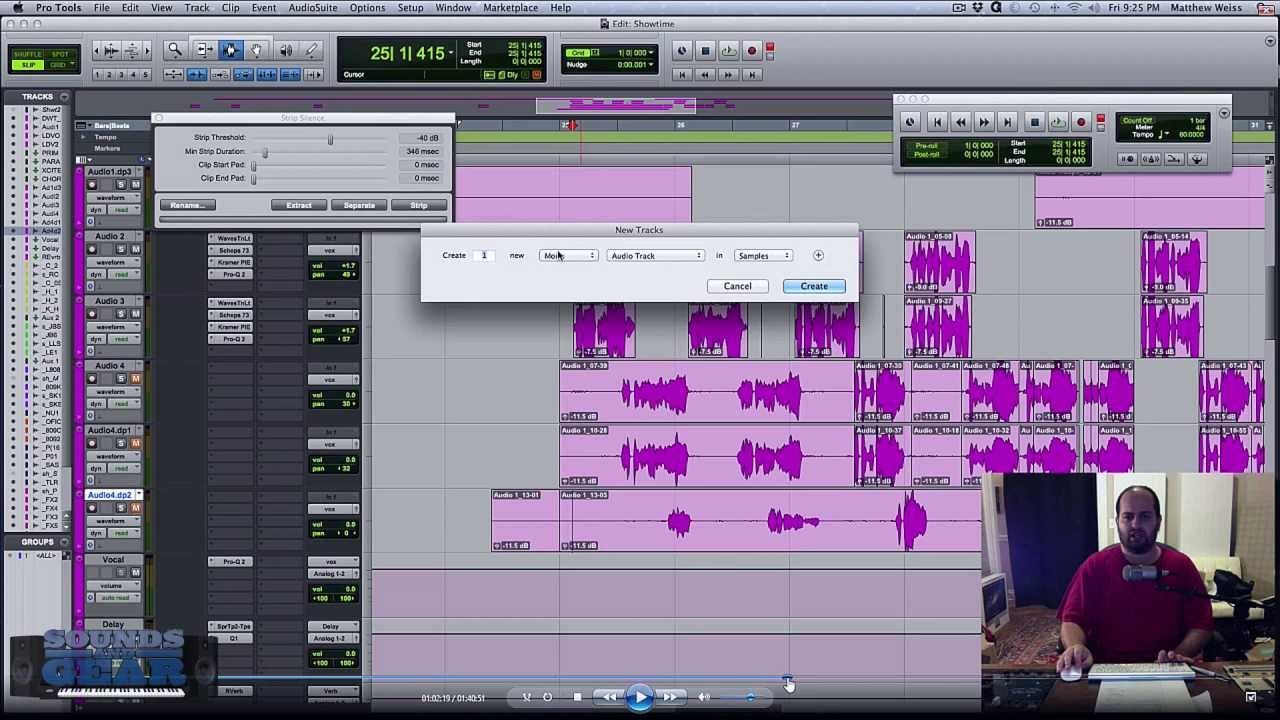The width and height of the screenshot is (1280, 720).
Task: Open Audio 3 automation read selector
Action: point(124,338)
